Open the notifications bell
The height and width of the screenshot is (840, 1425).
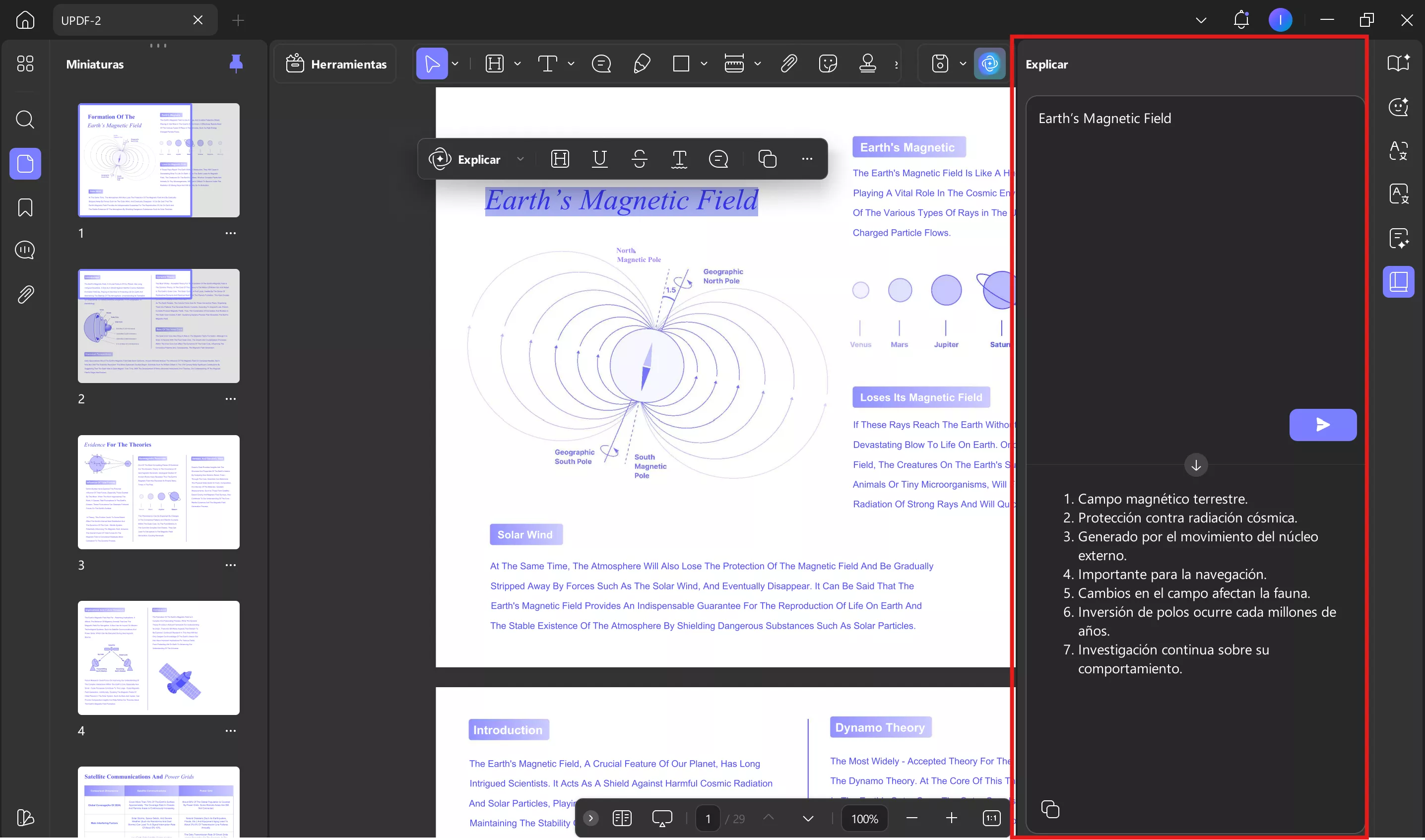[x=1240, y=20]
